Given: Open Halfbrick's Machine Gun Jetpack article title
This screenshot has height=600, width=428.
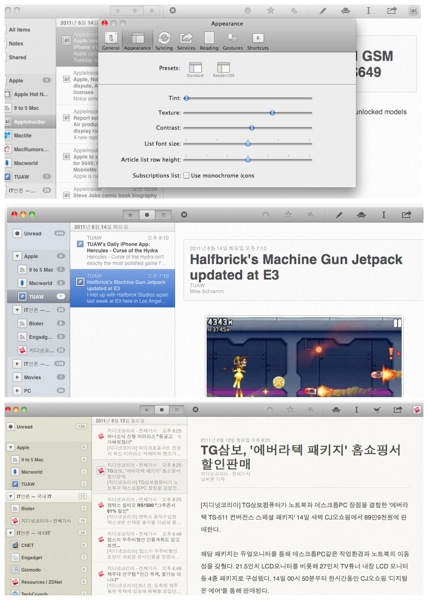Looking at the screenshot, I should tap(296, 267).
